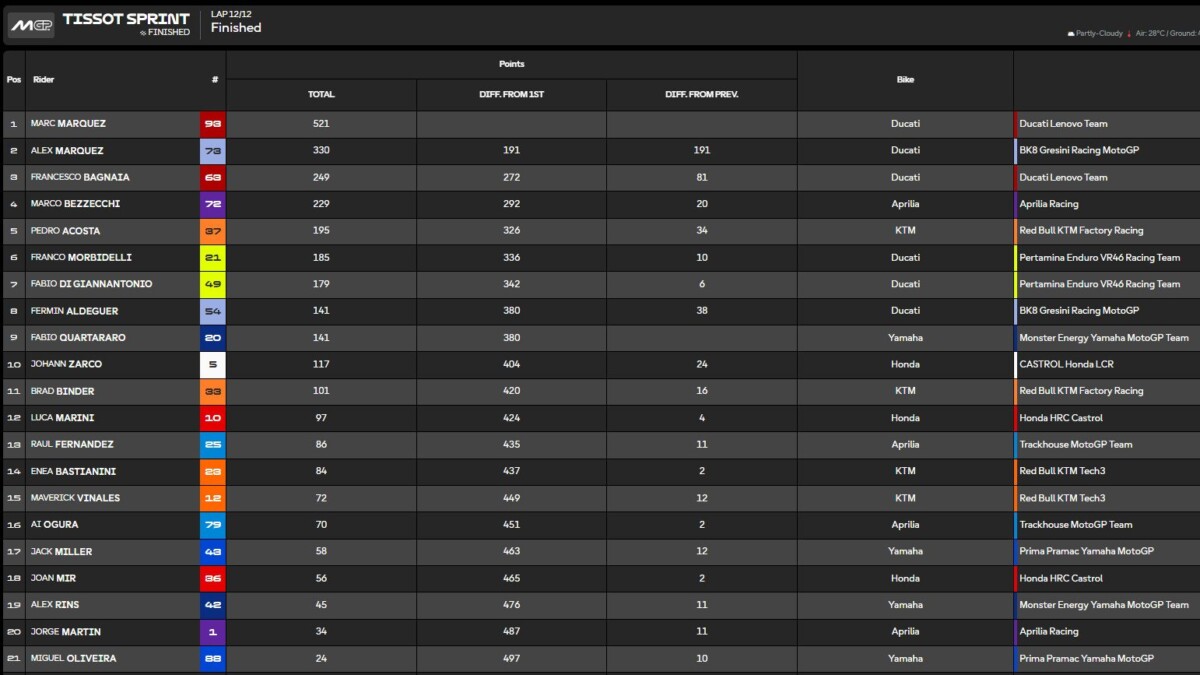Open rider Francesco Bagnaia's name
Viewport: 1200px width, 675px height.
[x=80, y=177]
